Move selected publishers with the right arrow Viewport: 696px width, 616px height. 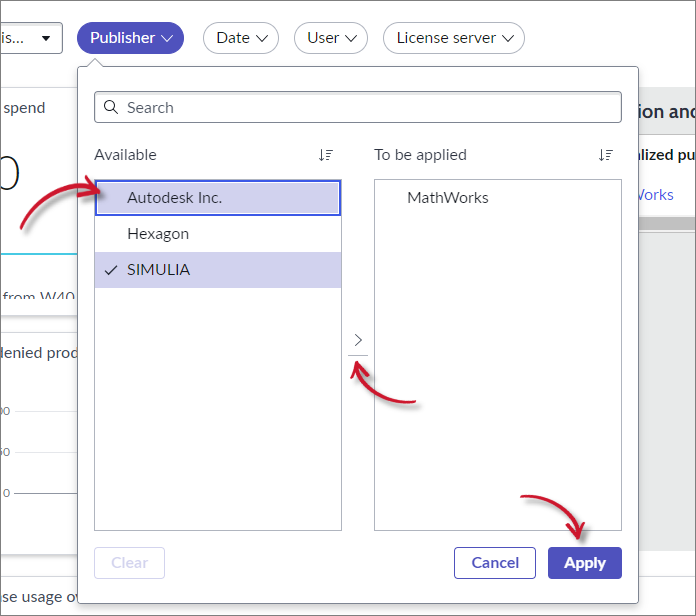358,340
